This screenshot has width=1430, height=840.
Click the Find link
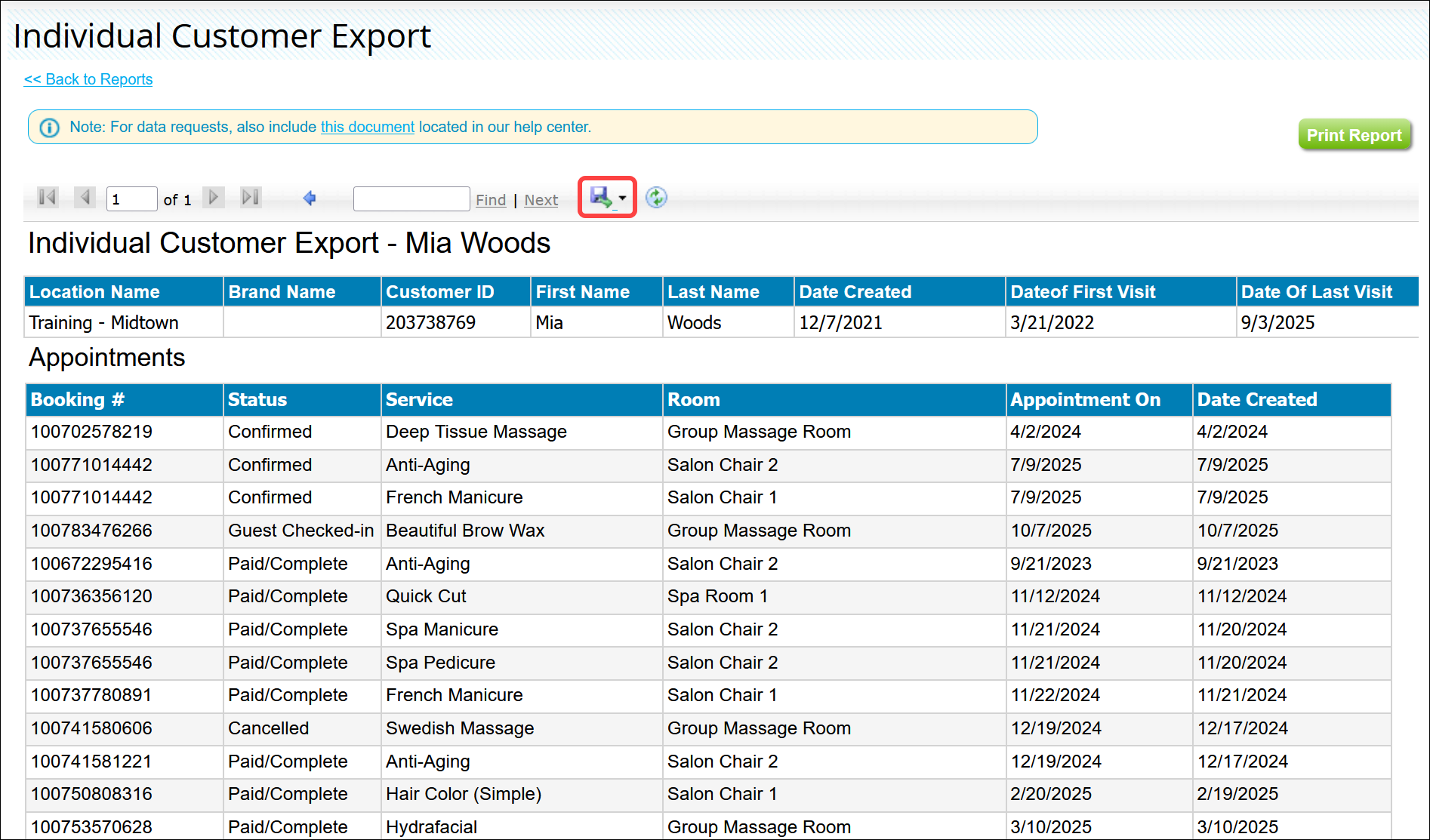pos(491,200)
